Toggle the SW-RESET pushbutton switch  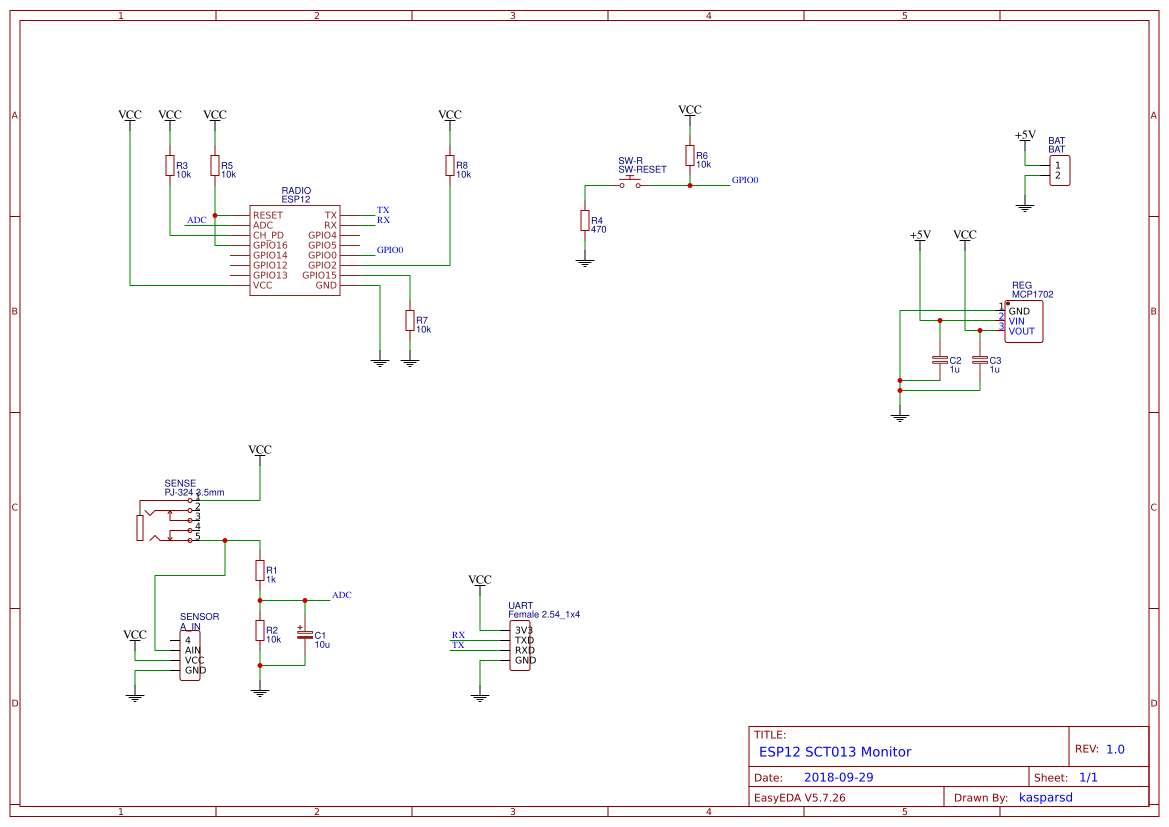629,180
